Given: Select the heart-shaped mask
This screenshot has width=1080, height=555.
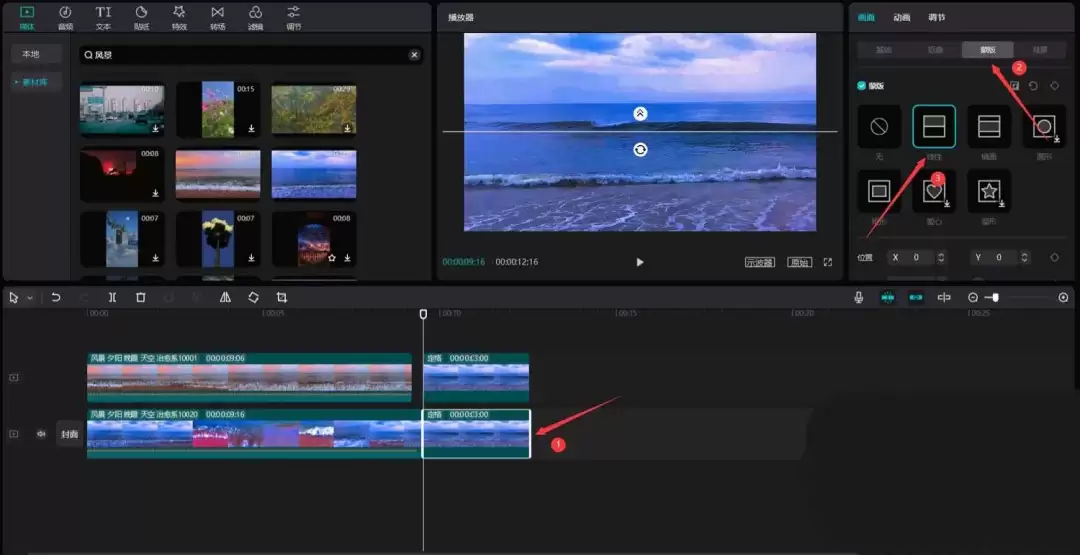Looking at the screenshot, I should [x=934, y=191].
